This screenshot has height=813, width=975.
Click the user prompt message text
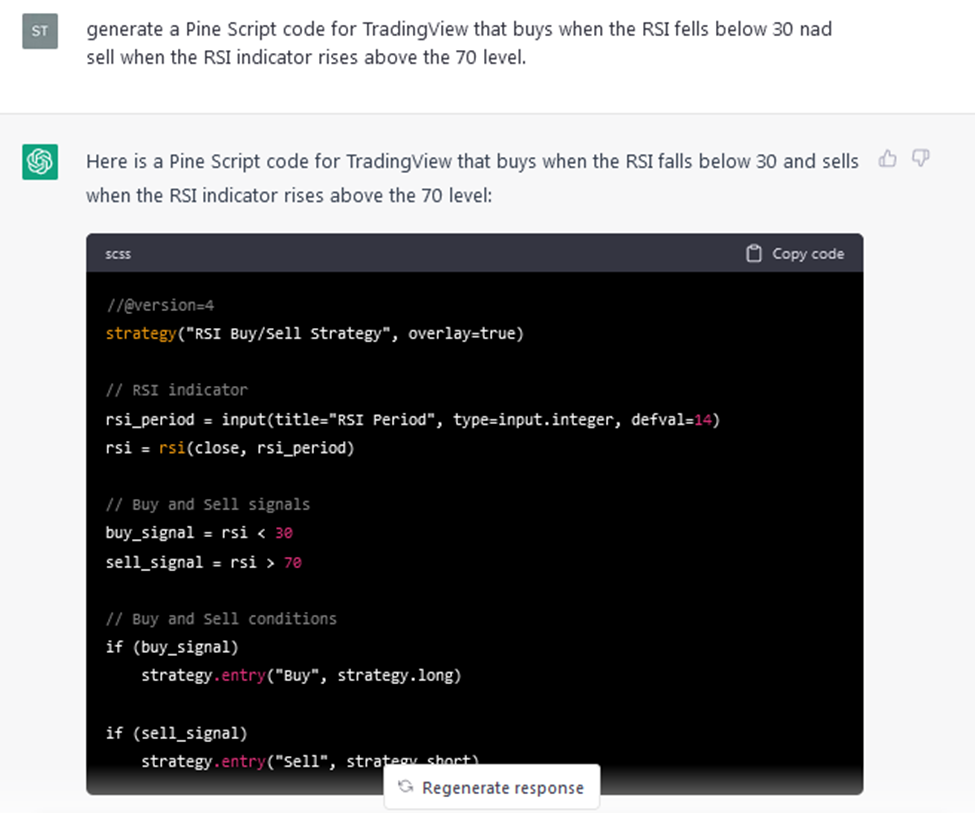(459, 43)
